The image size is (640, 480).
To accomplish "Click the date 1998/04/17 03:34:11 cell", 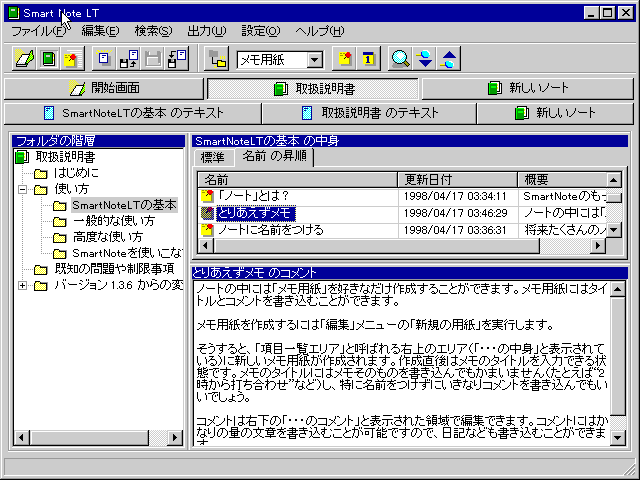I will 455,196.
